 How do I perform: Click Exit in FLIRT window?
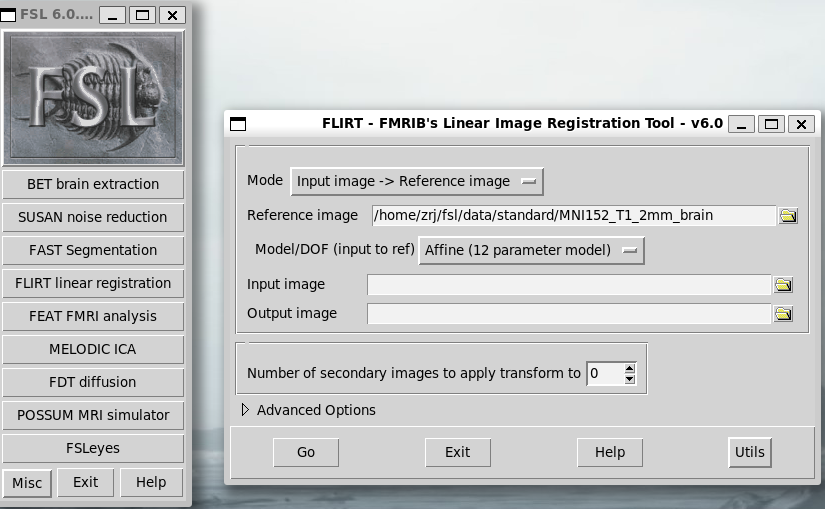458,452
